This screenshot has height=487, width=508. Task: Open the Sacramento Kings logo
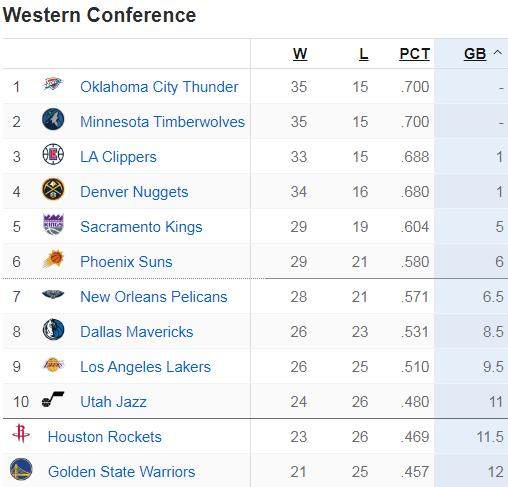click(53, 224)
